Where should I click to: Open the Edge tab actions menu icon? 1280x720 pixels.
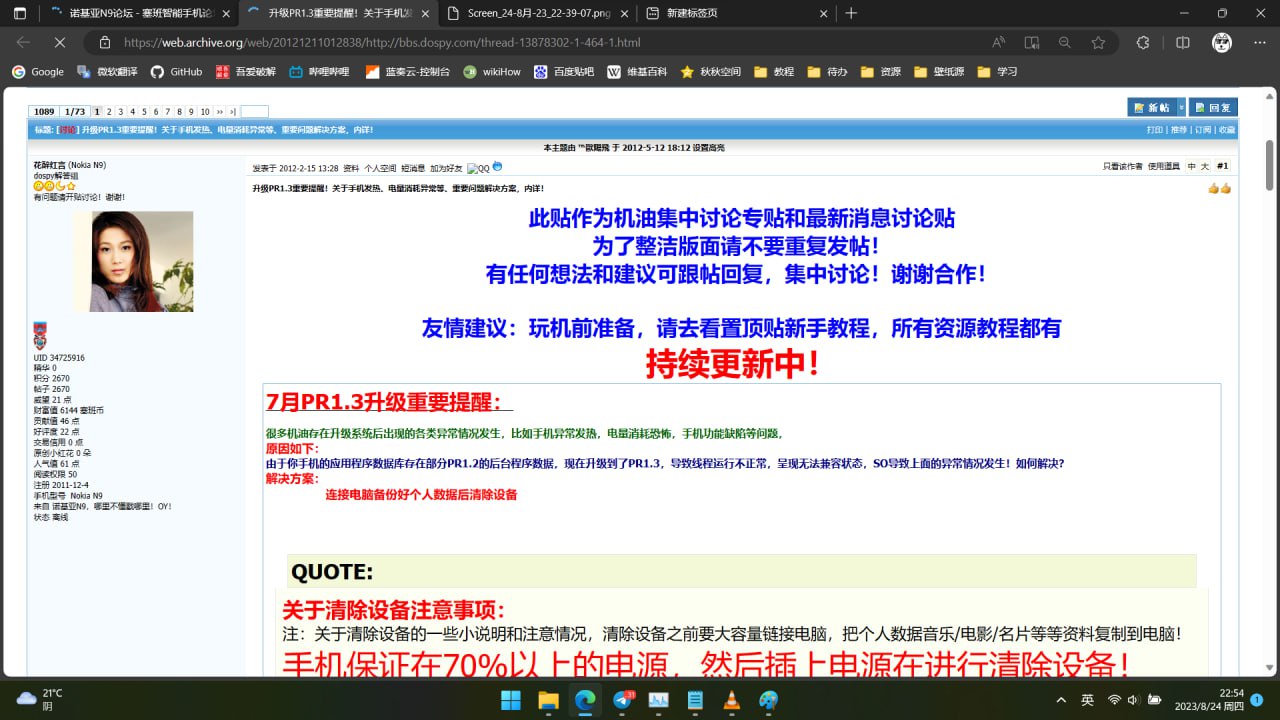point(20,13)
